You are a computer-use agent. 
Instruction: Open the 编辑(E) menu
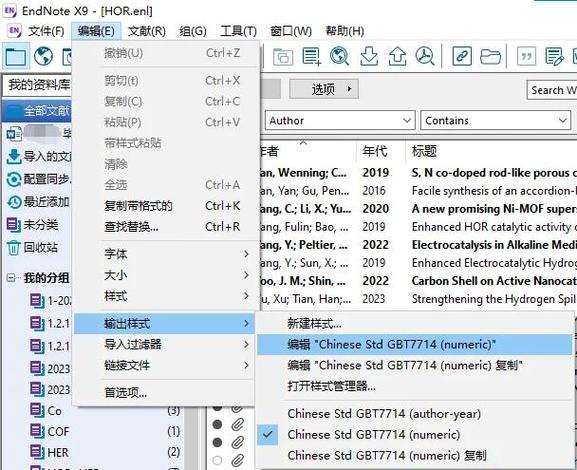click(96, 31)
